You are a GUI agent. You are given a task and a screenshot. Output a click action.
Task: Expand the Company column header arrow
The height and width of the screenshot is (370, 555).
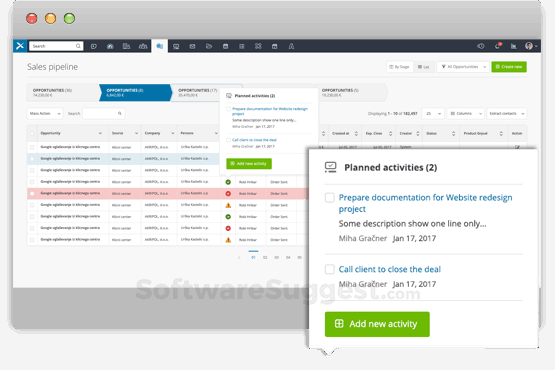(x=173, y=133)
